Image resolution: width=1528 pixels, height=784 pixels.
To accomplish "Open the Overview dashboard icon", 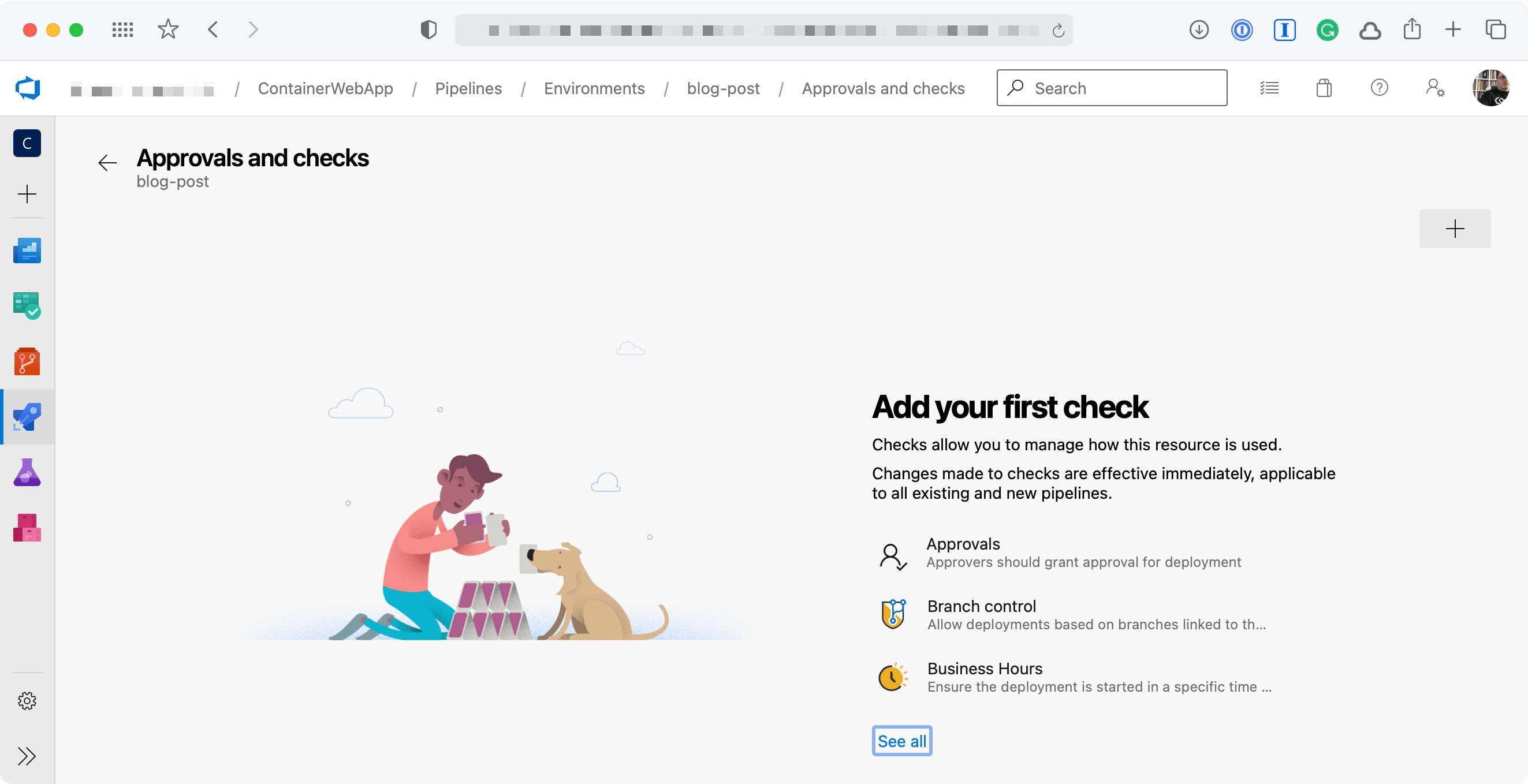I will click(x=27, y=250).
